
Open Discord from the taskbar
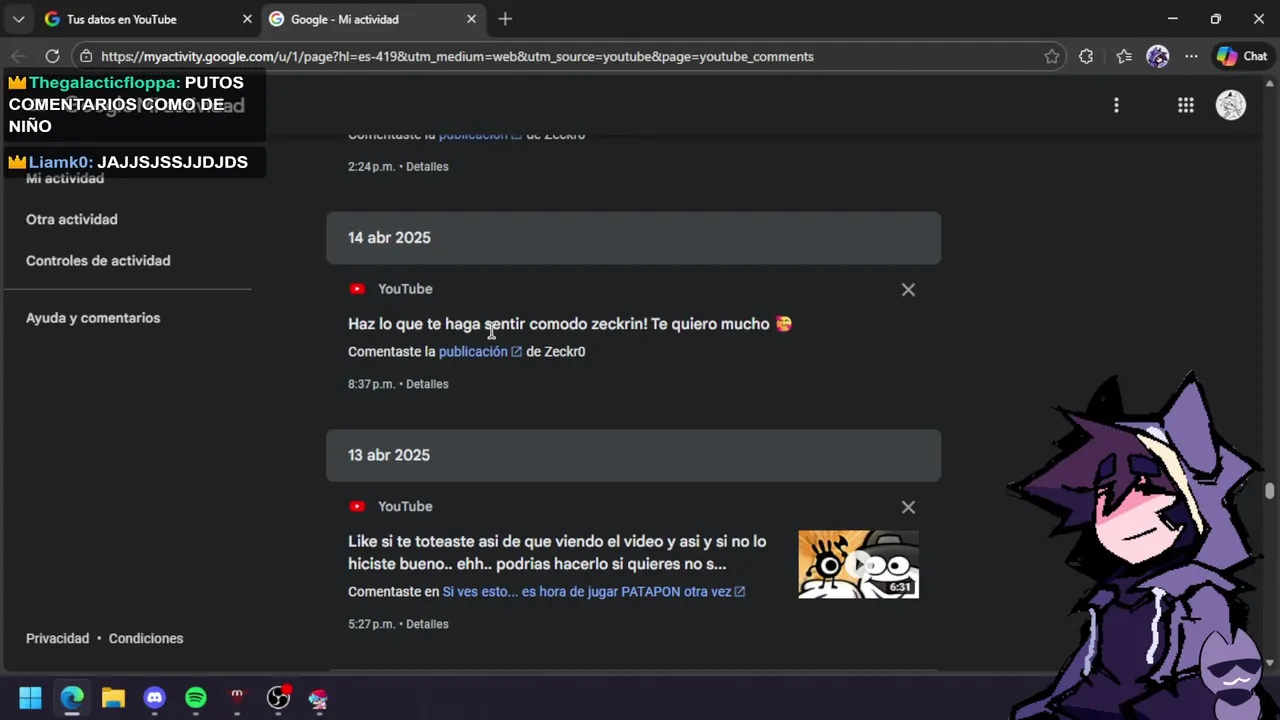(x=154, y=698)
